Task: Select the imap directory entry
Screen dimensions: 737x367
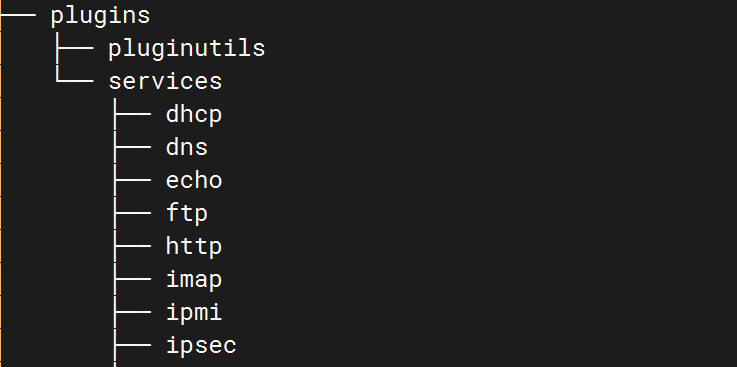Action: pyautogui.click(x=194, y=280)
